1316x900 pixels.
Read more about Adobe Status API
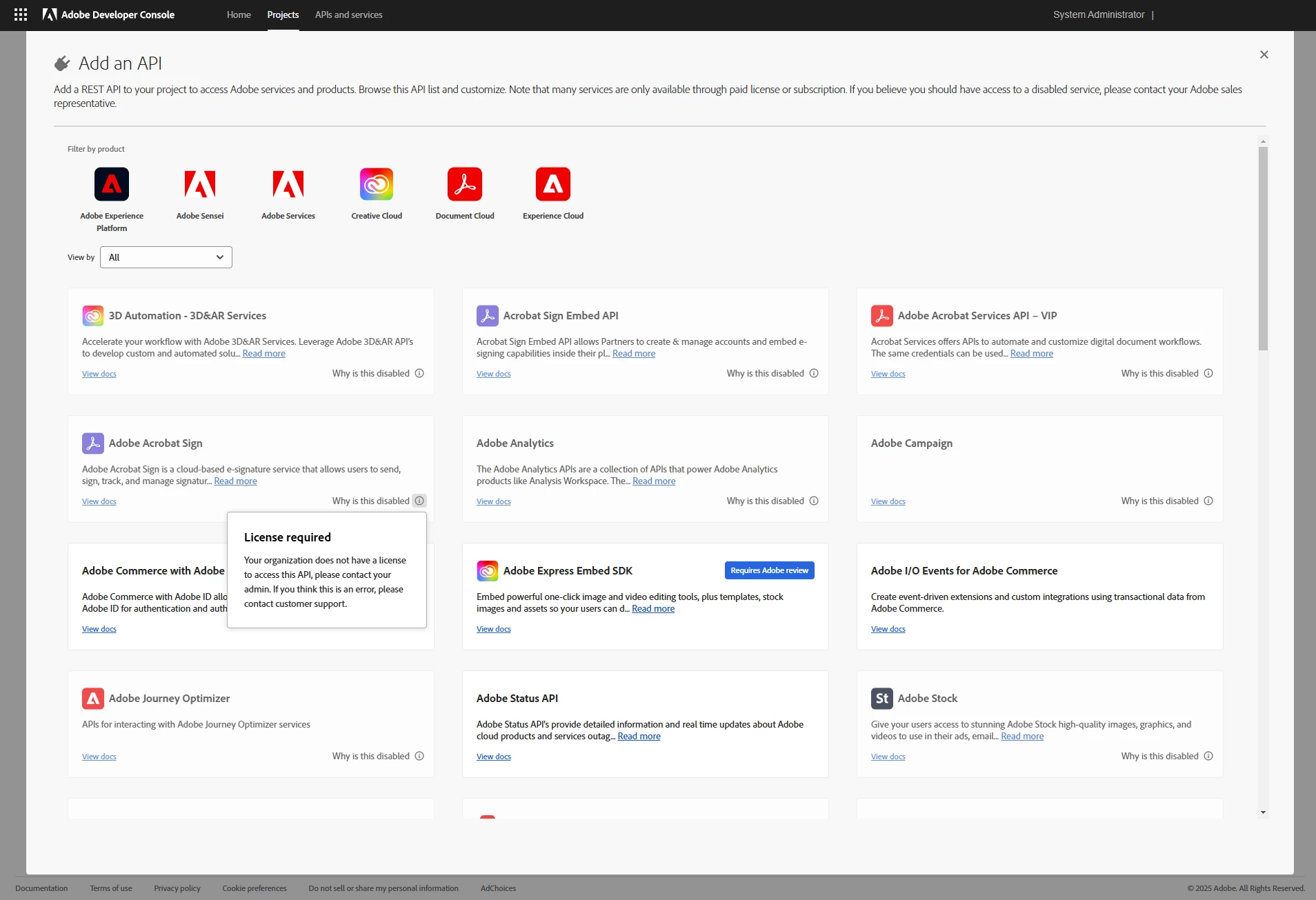point(639,737)
